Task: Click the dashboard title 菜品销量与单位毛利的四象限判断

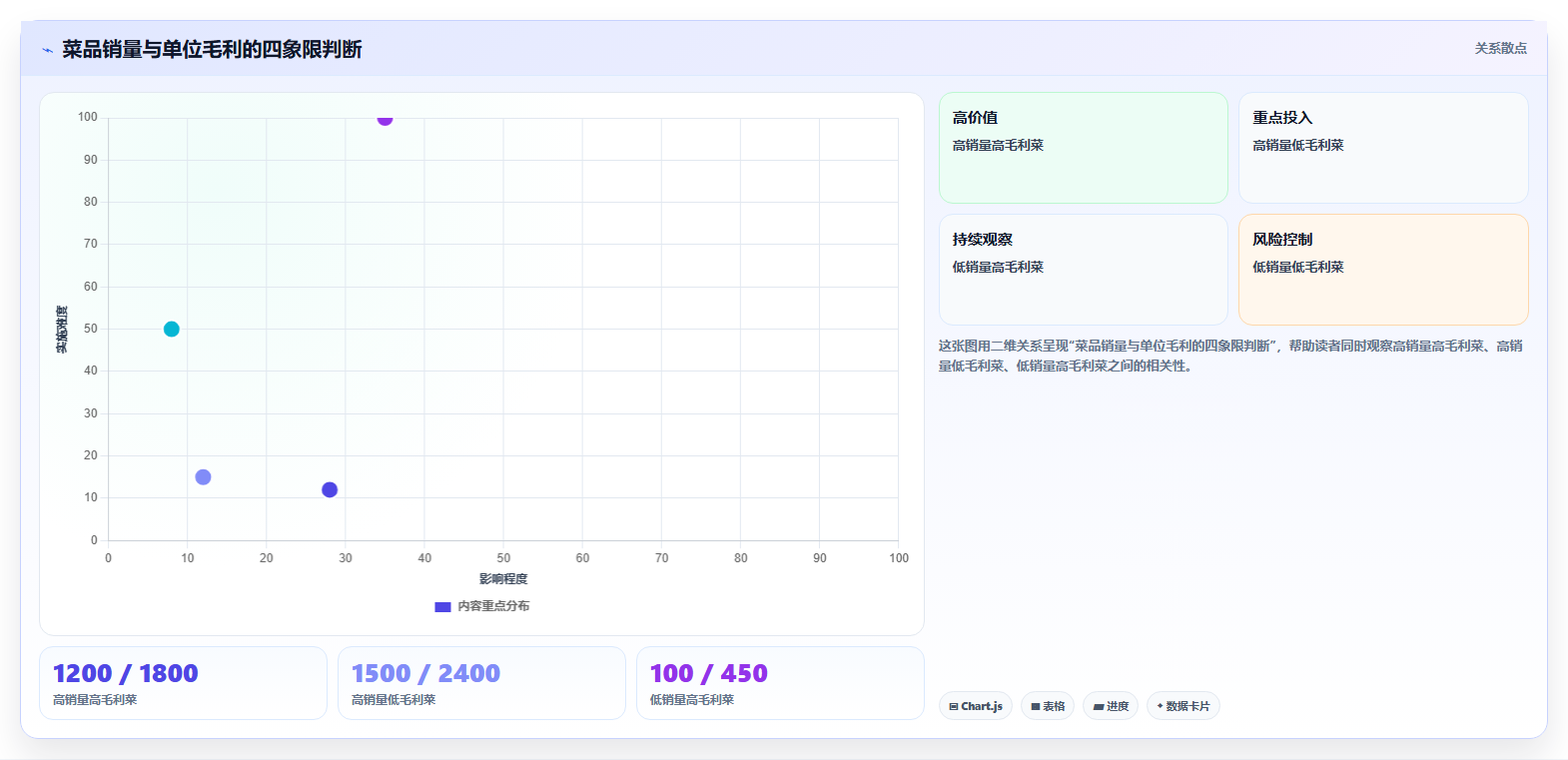Action: click(x=212, y=49)
